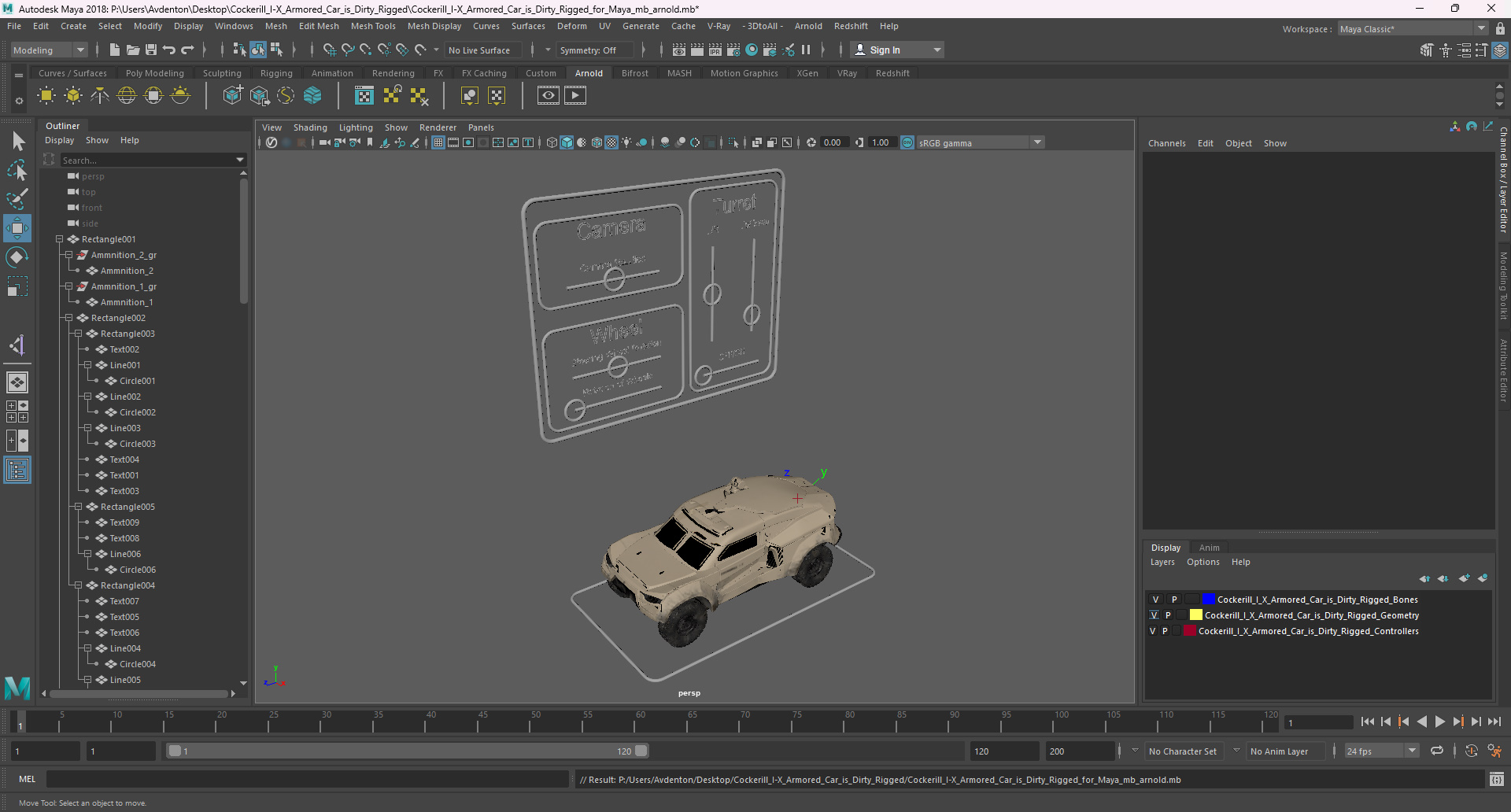Open the Workspace Maya Classic dropdown

[x=1413, y=28]
